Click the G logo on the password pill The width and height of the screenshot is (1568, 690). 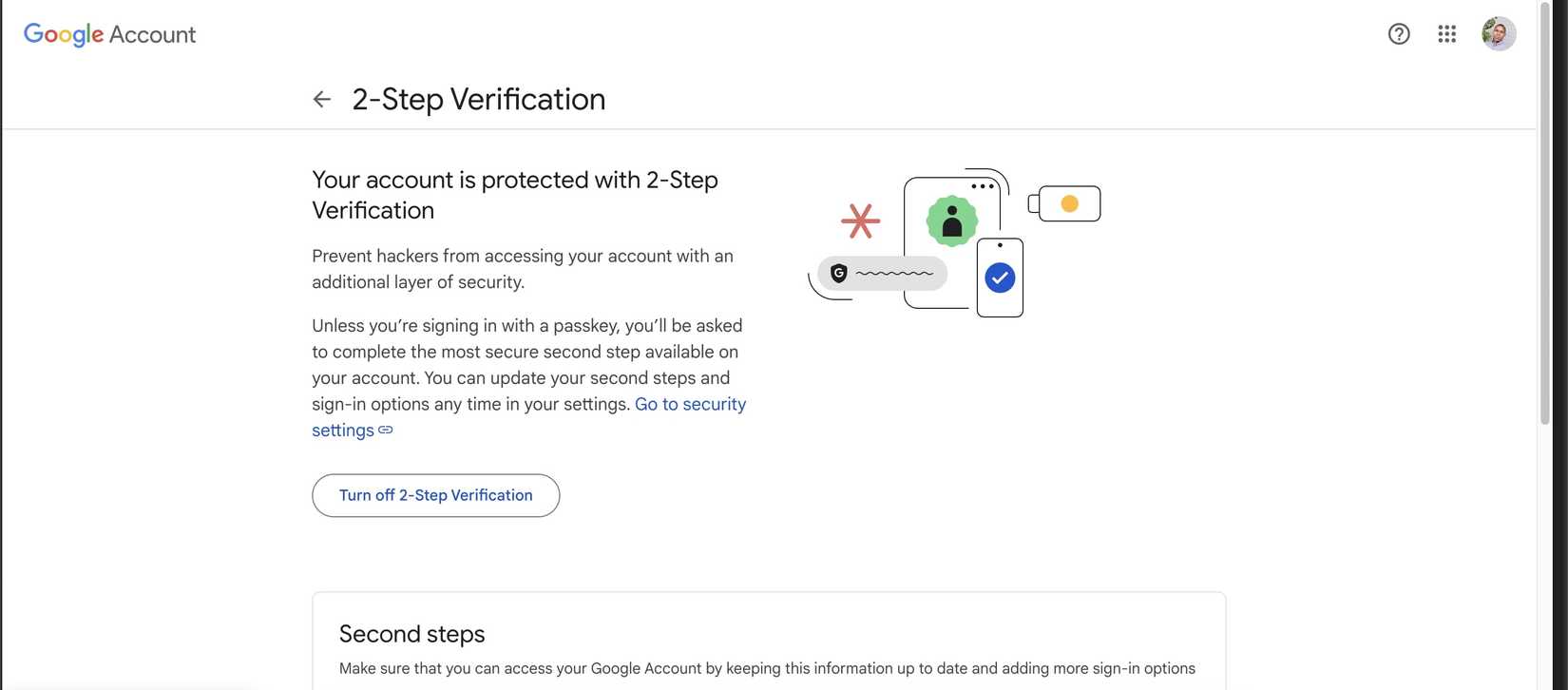tap(838, 273)
